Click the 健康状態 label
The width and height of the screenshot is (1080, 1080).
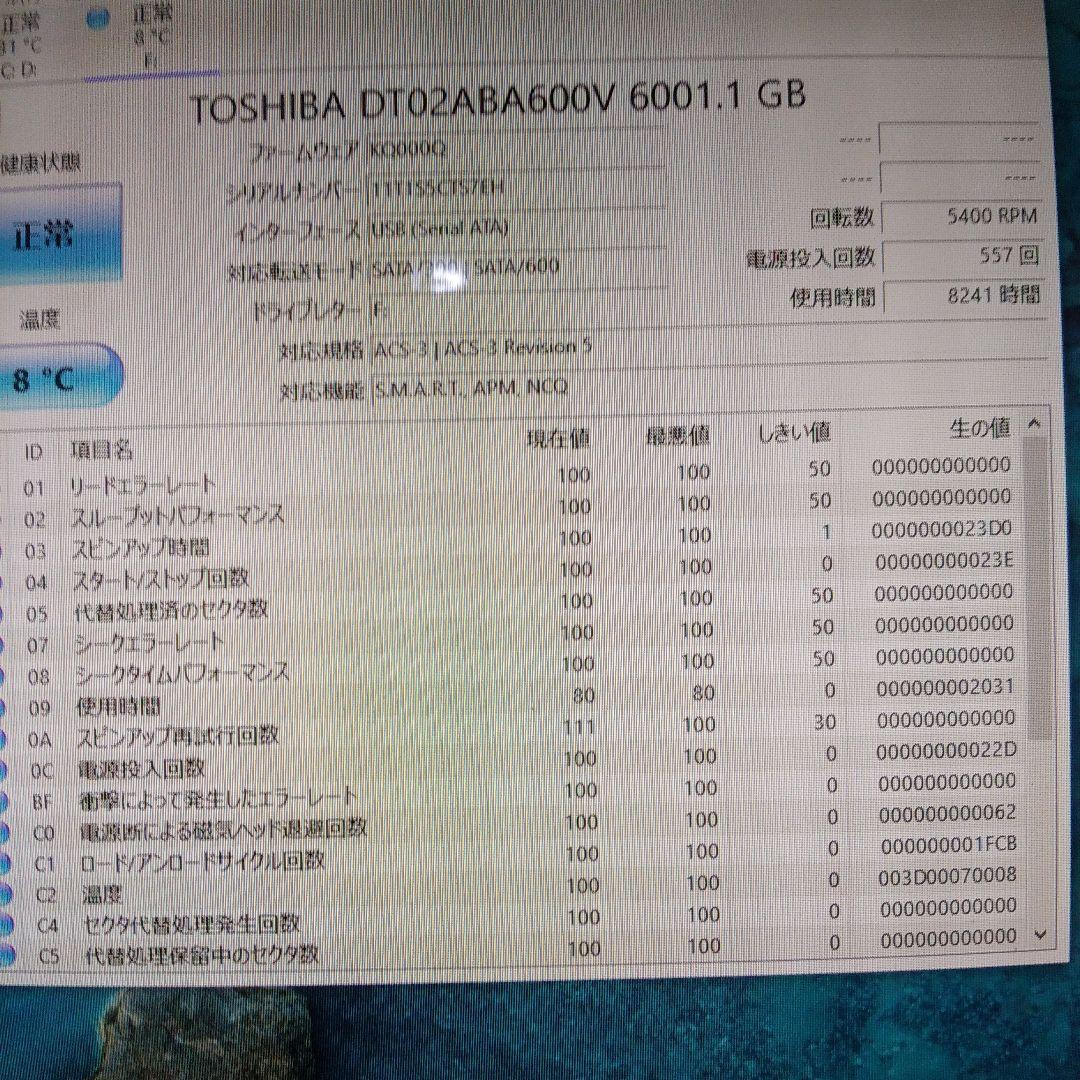tap(40, 163)
